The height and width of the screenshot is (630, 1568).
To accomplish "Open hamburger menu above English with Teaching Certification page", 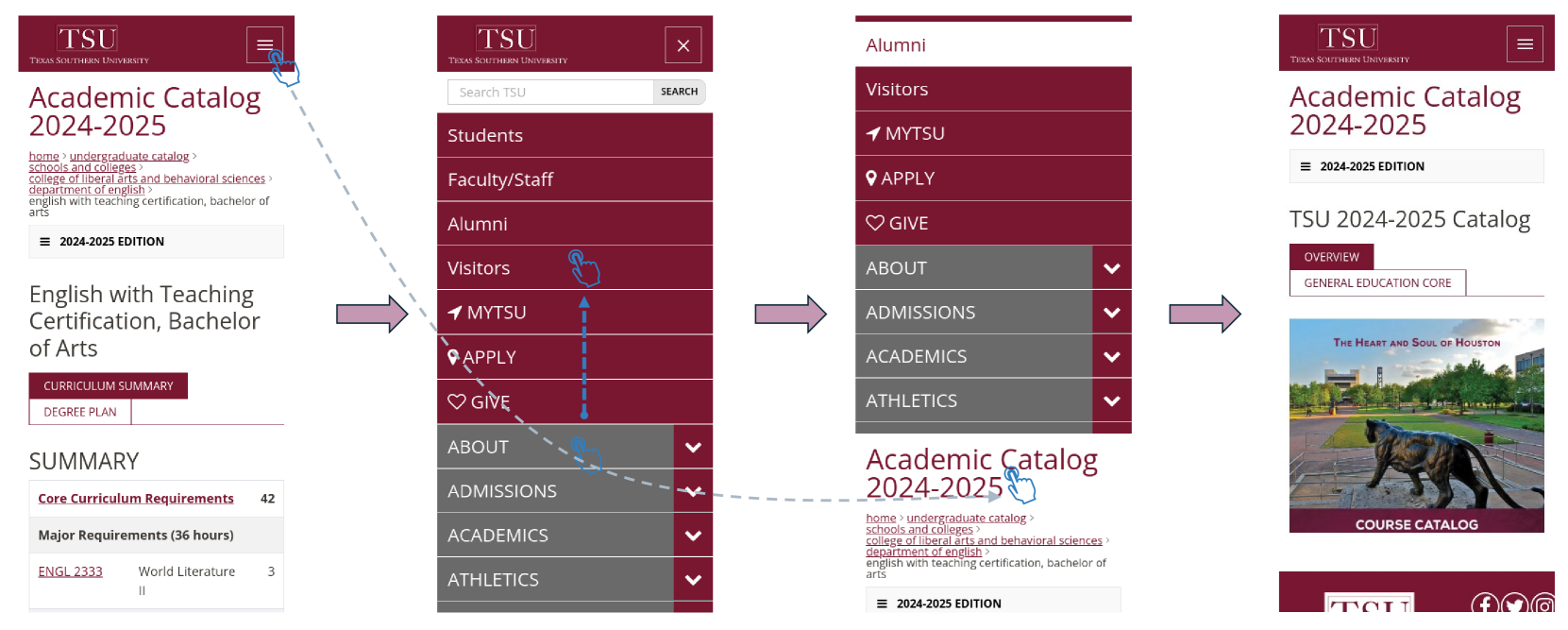I will click(264, 44).
